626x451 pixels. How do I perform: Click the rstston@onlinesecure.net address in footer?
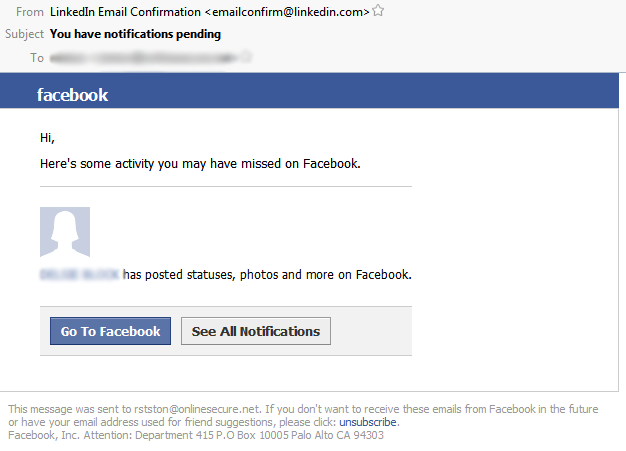pos(197,409)
